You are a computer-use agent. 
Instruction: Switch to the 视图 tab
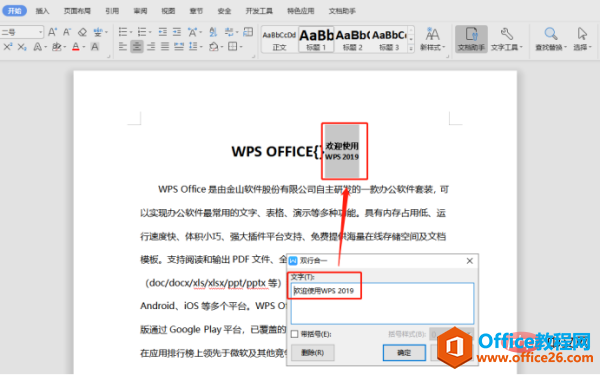pyautogui.click(x=168, y=11)
